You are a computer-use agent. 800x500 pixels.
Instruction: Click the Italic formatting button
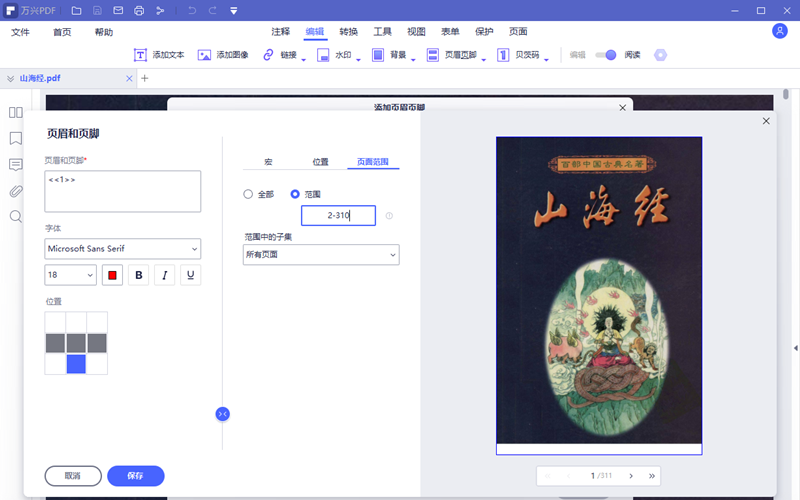[x=164, y=275]
